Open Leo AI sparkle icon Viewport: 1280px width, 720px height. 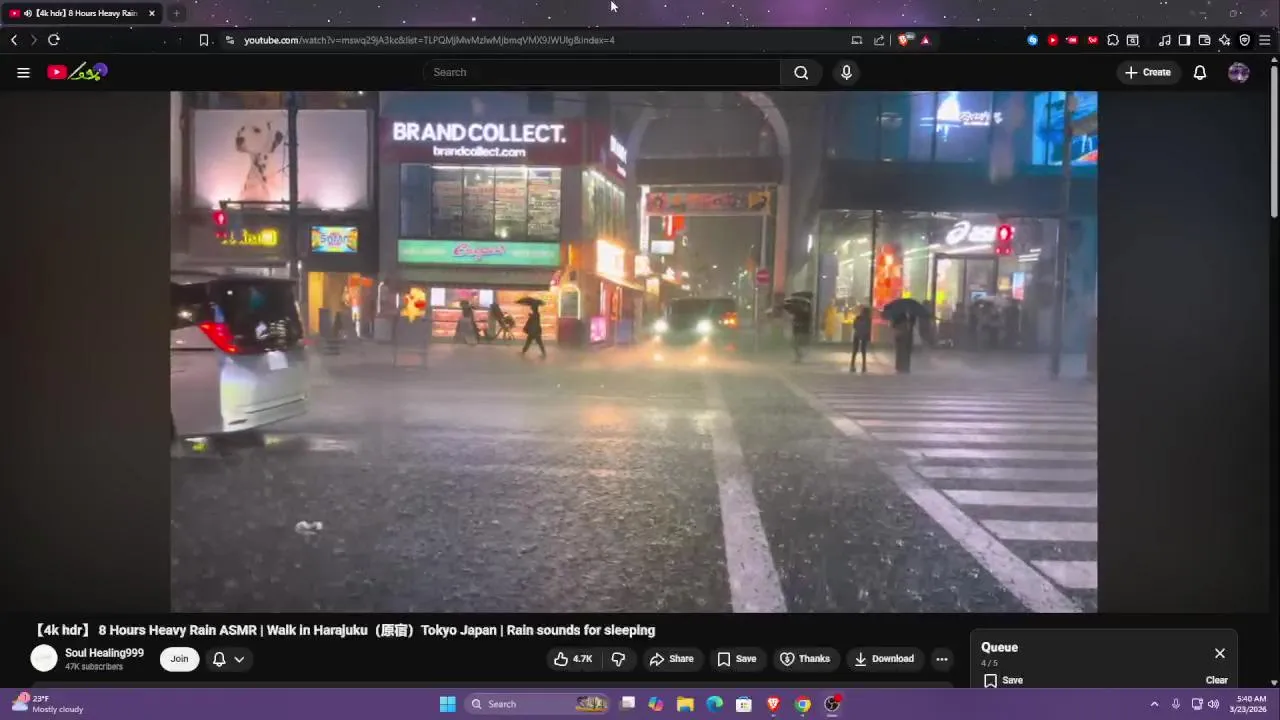coord(1224,40)
